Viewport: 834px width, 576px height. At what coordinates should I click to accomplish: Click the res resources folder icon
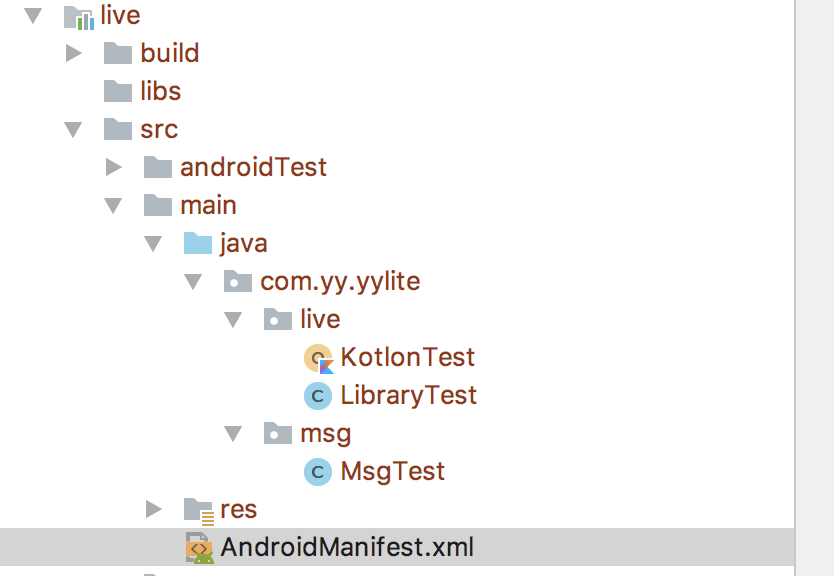point(197,509)
